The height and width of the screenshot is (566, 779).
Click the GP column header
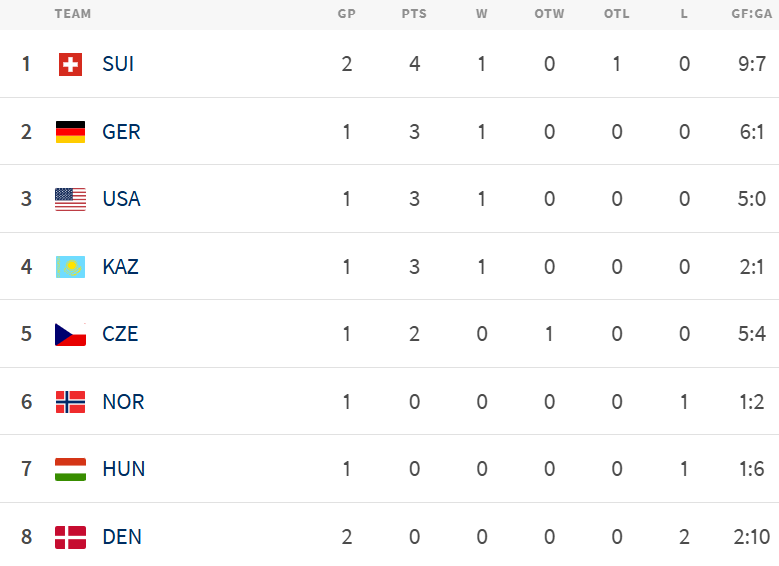(x=347, y=14)
